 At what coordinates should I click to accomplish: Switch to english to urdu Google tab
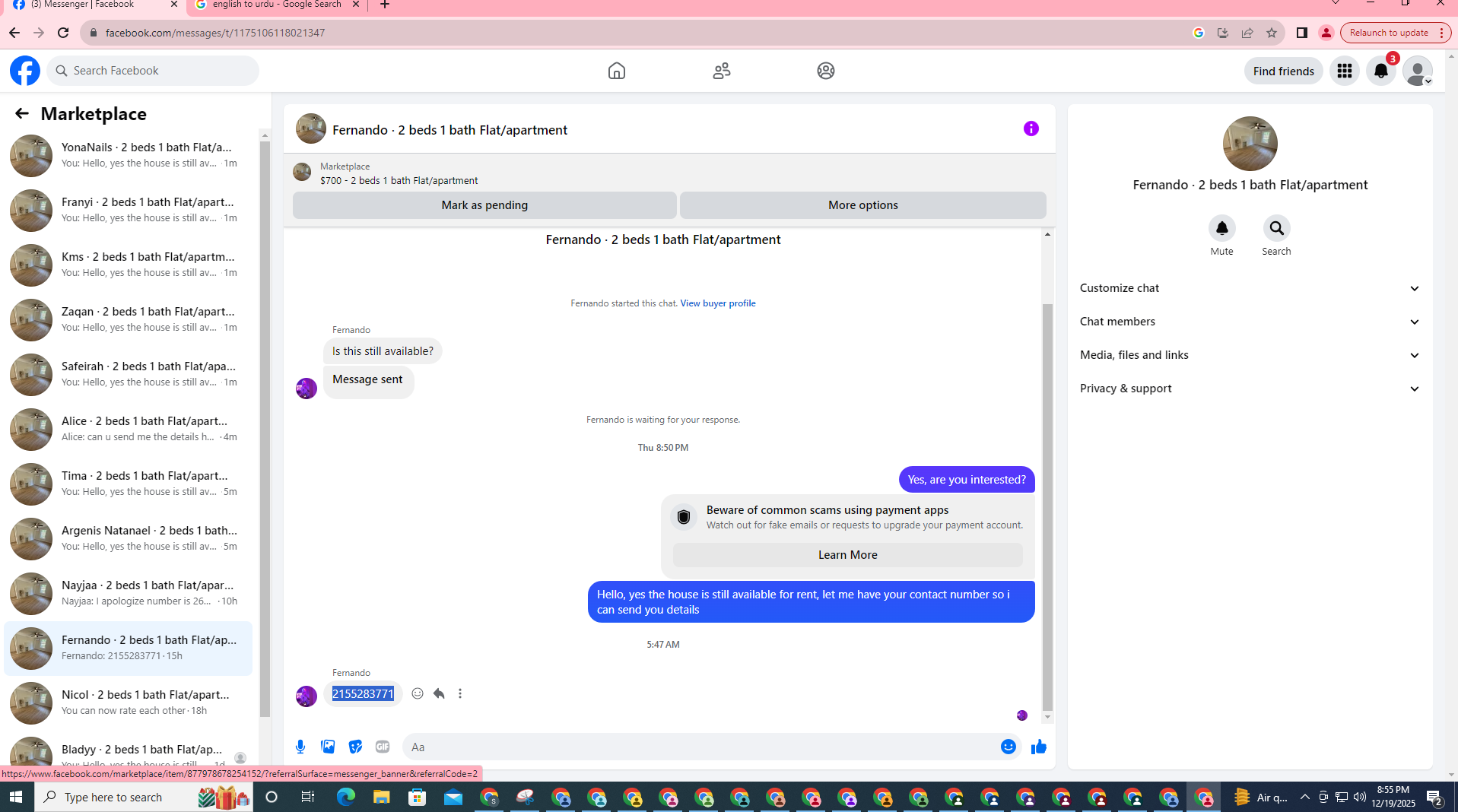pos(277,5)
